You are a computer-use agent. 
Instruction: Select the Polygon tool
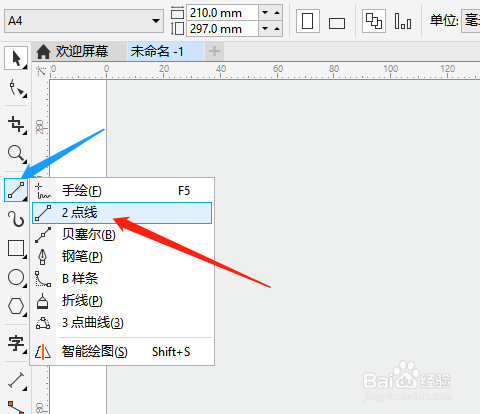pyautogui.click(x=16, y=306)
